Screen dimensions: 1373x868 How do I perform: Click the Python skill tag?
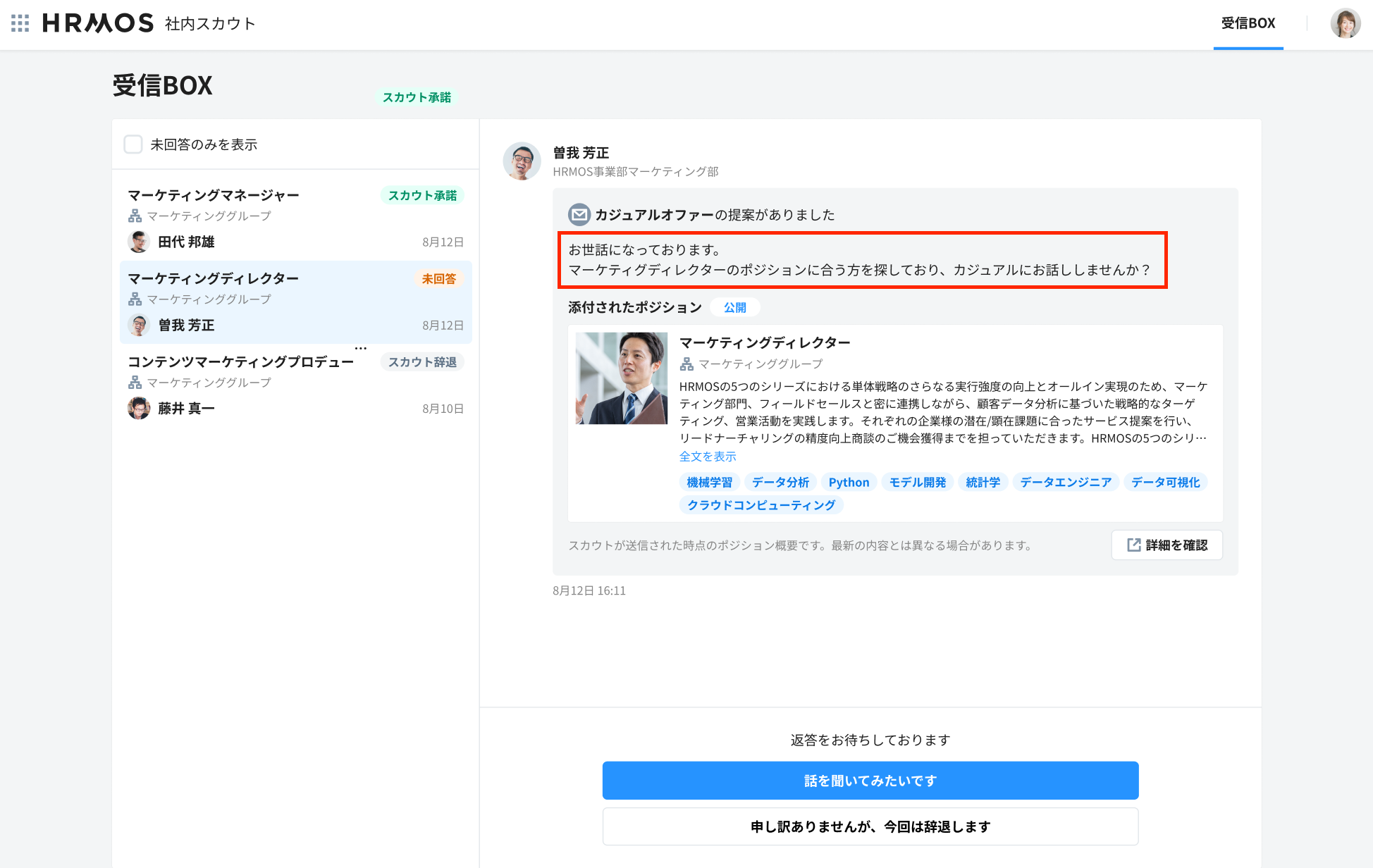pos(849,482)
